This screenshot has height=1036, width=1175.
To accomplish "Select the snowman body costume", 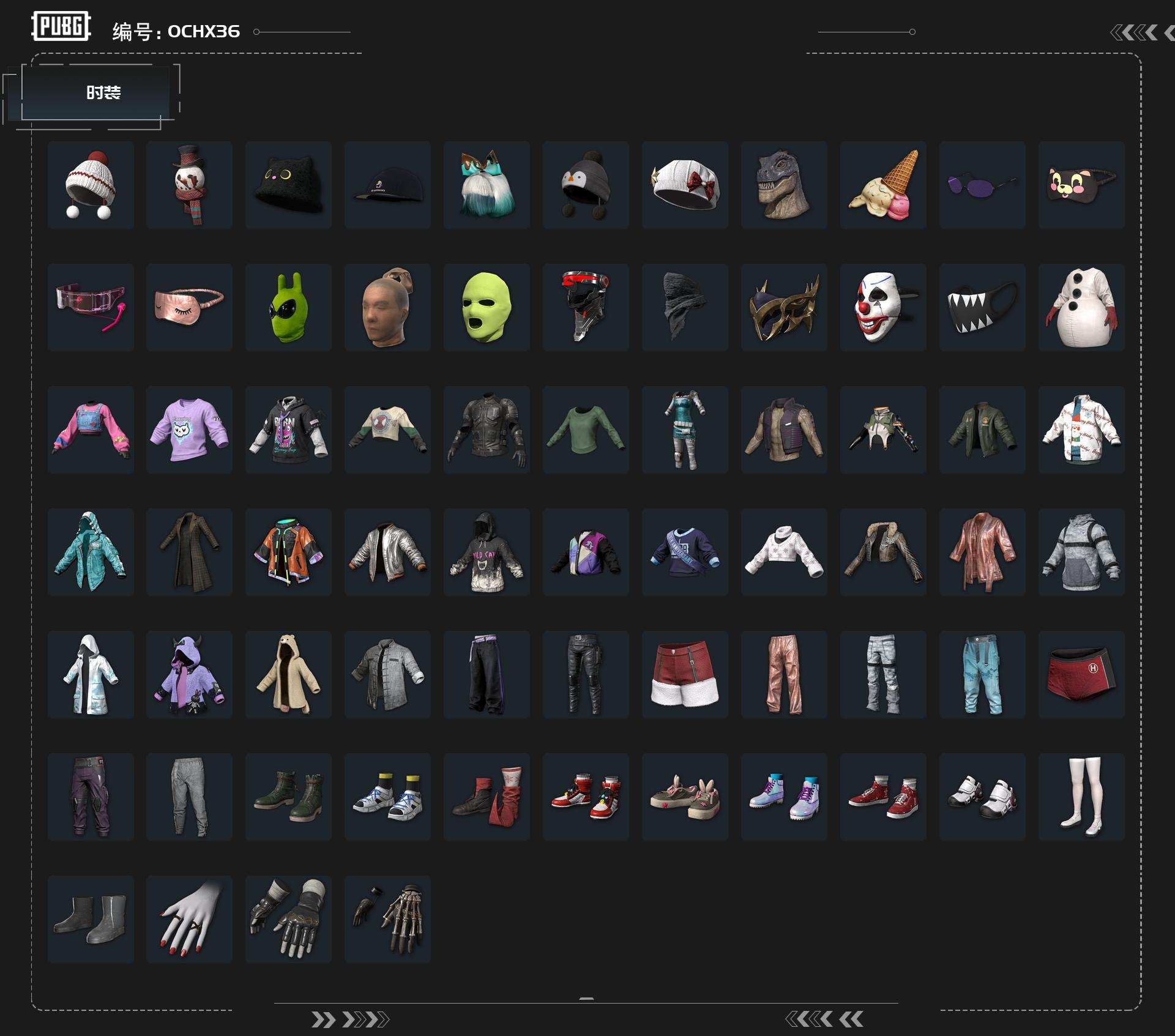I will point(1081,307).
